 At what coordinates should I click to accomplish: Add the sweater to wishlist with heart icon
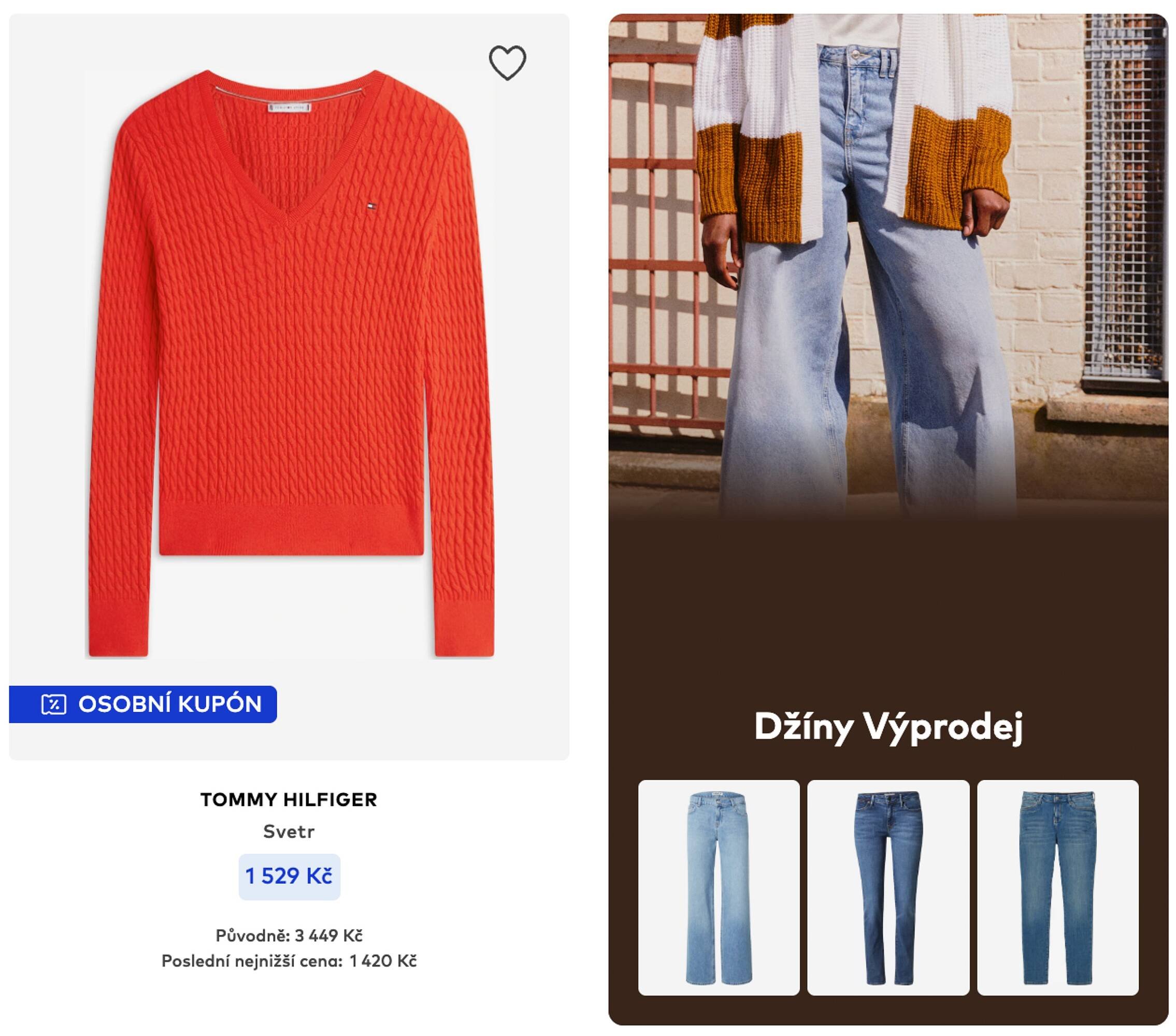(507, 62)
